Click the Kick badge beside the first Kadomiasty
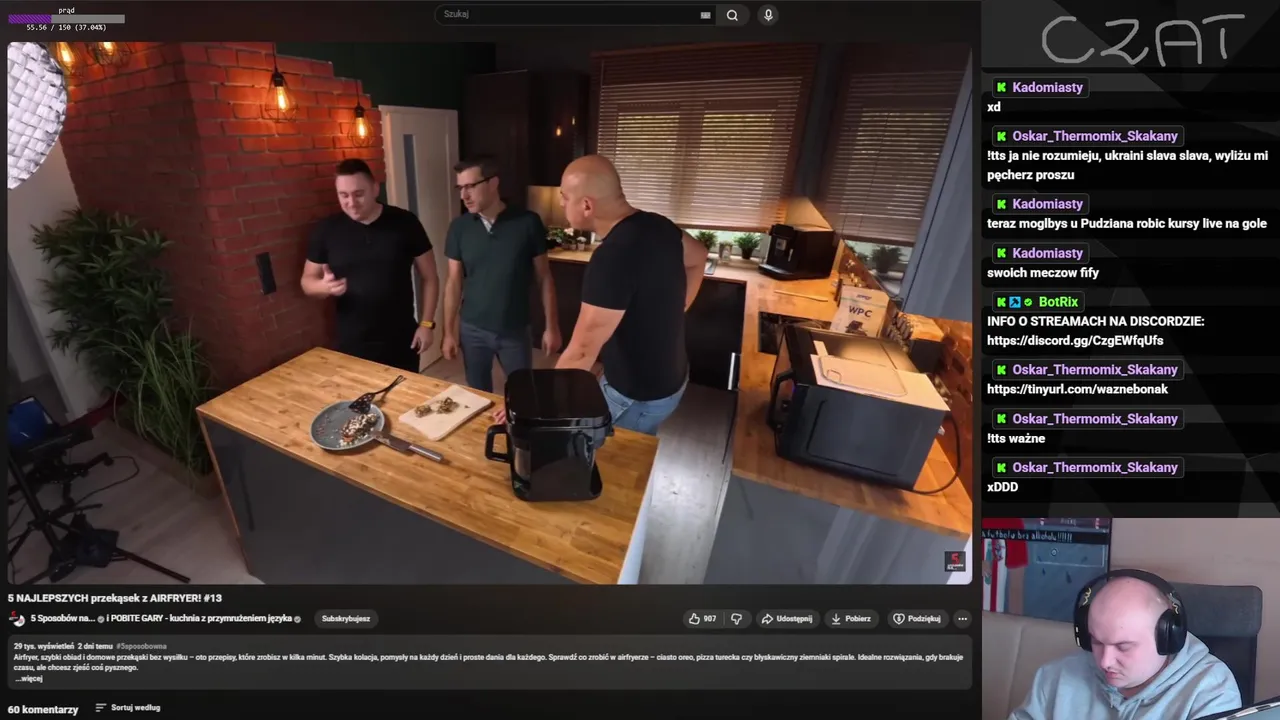The image size is (1280, 720). 1001,88
